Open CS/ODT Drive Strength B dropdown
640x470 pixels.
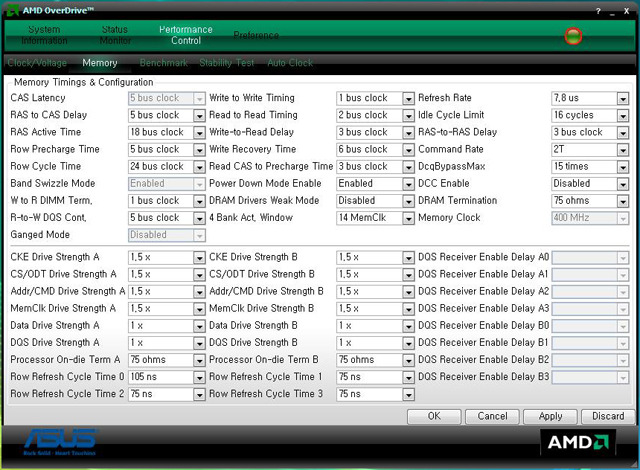click(408, 275)
